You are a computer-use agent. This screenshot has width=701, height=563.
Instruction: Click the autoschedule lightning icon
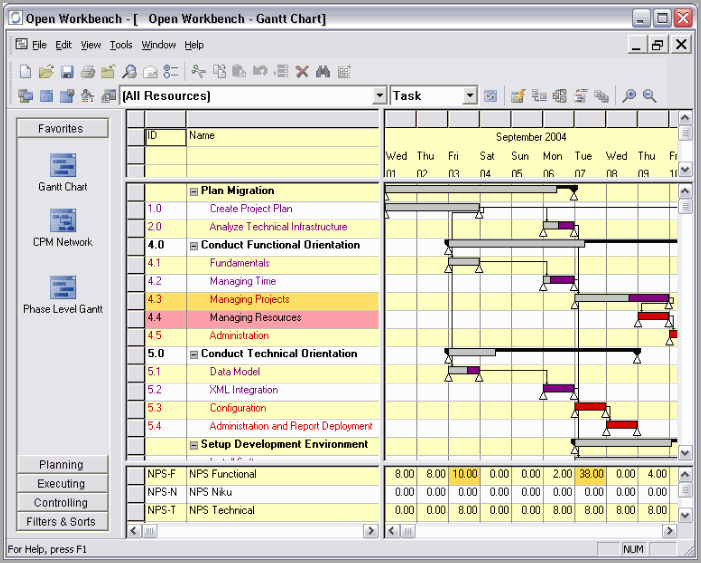pyautogui.click(x=518, y=96)
